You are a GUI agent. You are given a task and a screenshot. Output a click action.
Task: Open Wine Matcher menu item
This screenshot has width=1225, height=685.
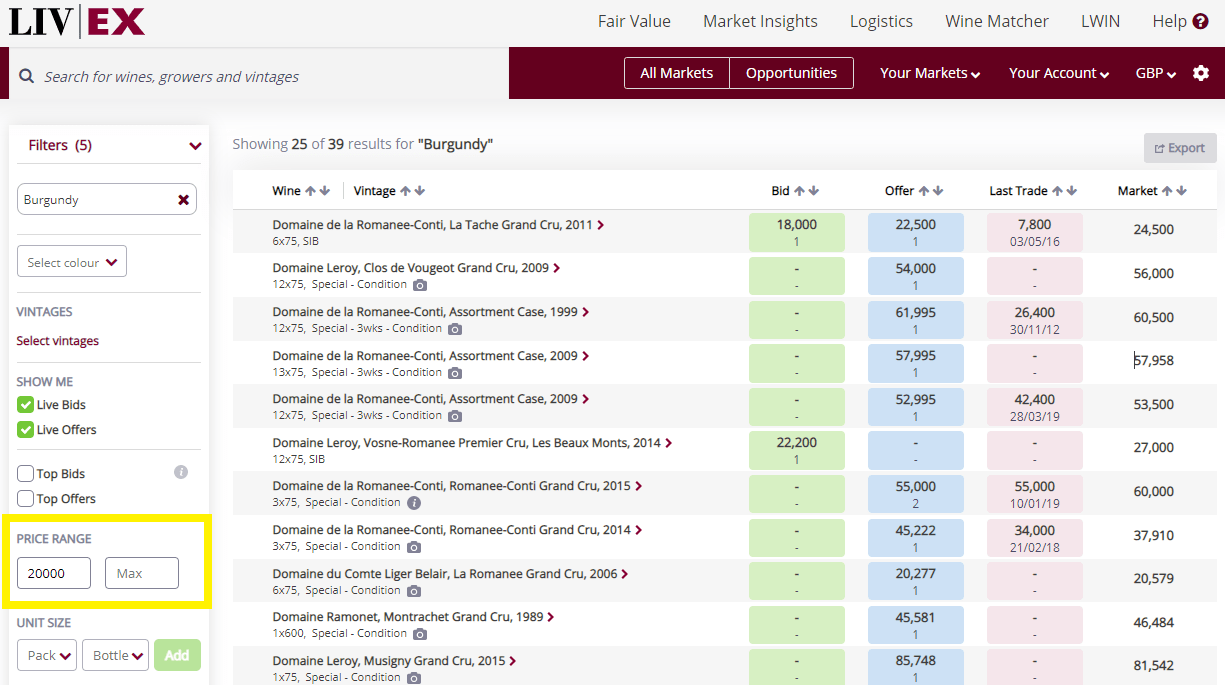tap(997, 21)
